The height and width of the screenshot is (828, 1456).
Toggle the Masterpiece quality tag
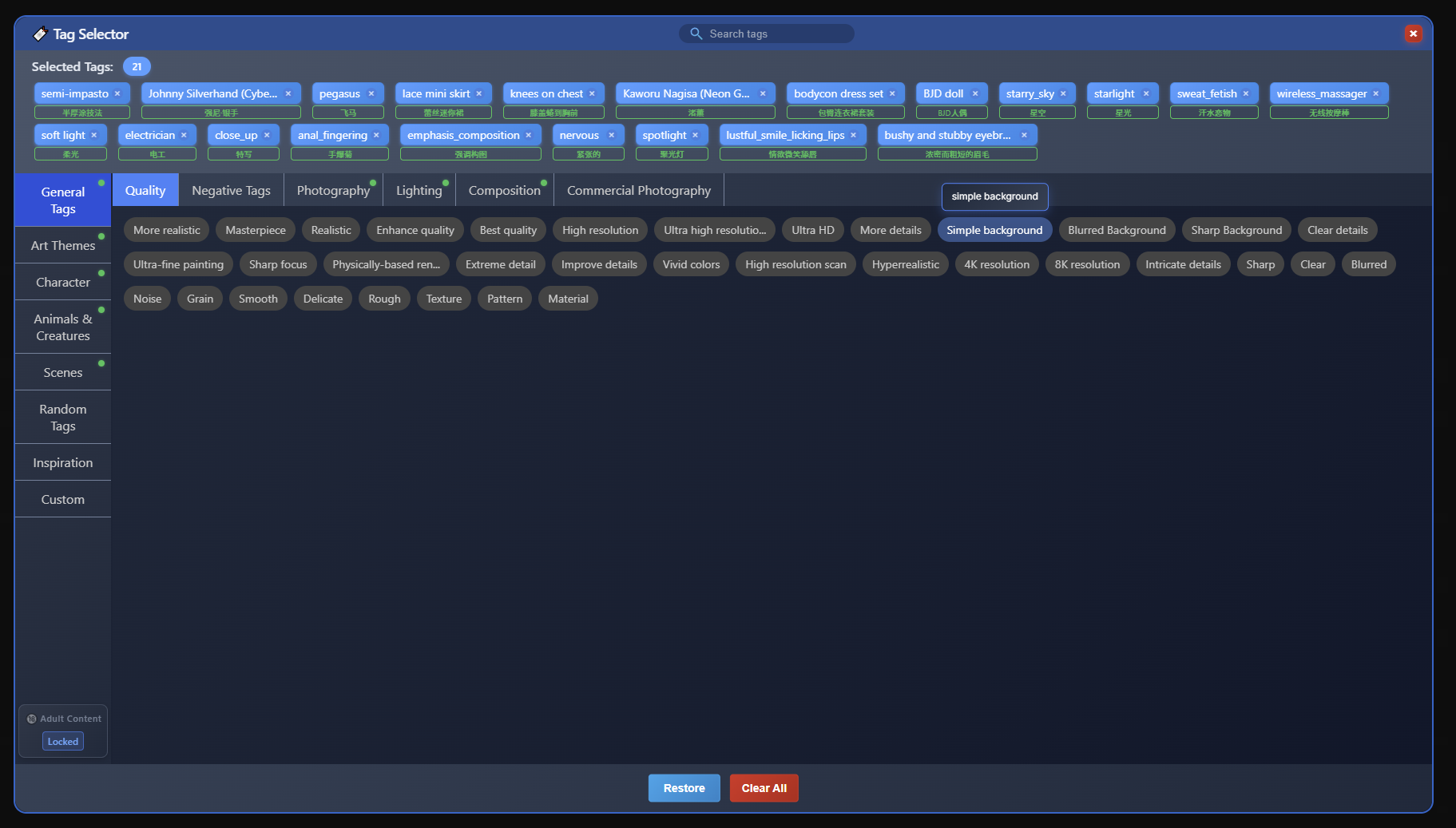256,230
